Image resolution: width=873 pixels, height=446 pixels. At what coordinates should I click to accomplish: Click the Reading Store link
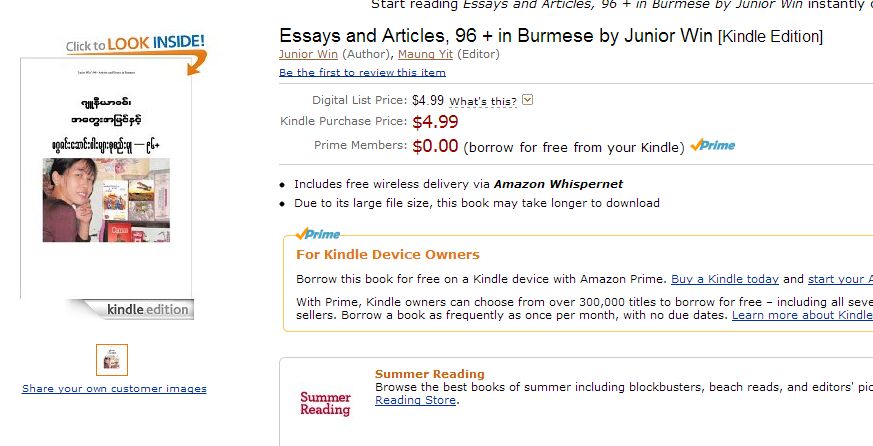point(415,400)
